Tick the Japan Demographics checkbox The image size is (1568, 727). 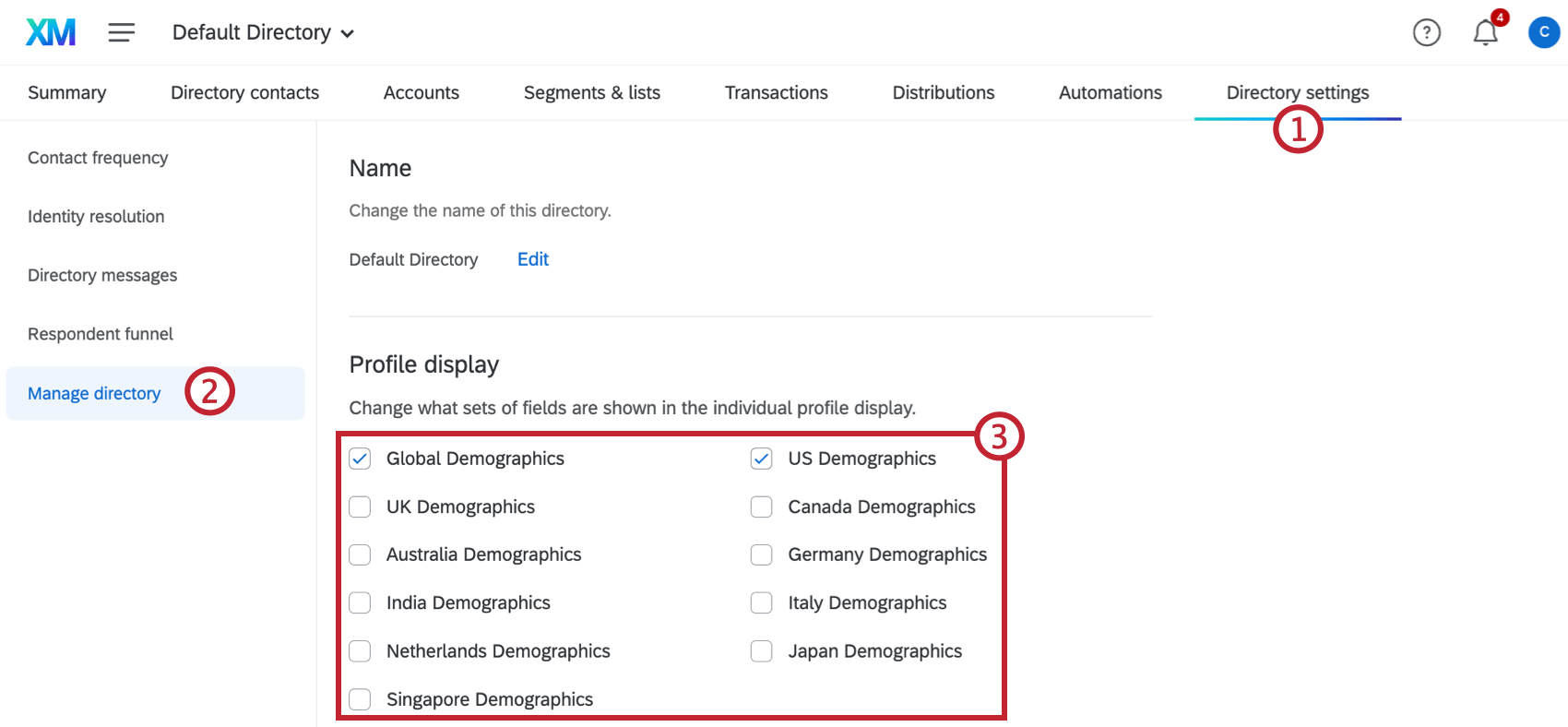(x=761, y=651)
